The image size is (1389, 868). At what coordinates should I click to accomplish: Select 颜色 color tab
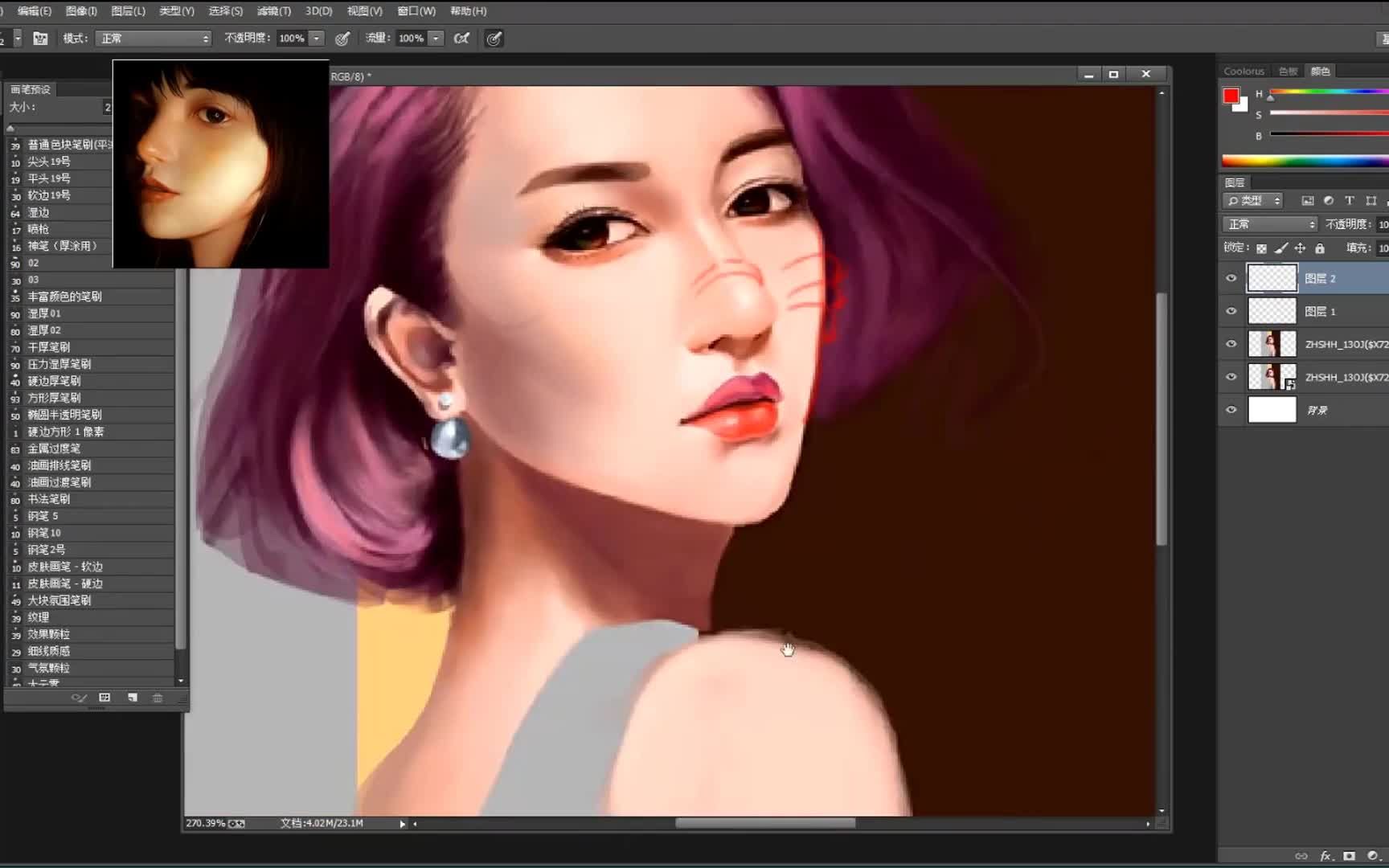click(x=1320, y=72)
